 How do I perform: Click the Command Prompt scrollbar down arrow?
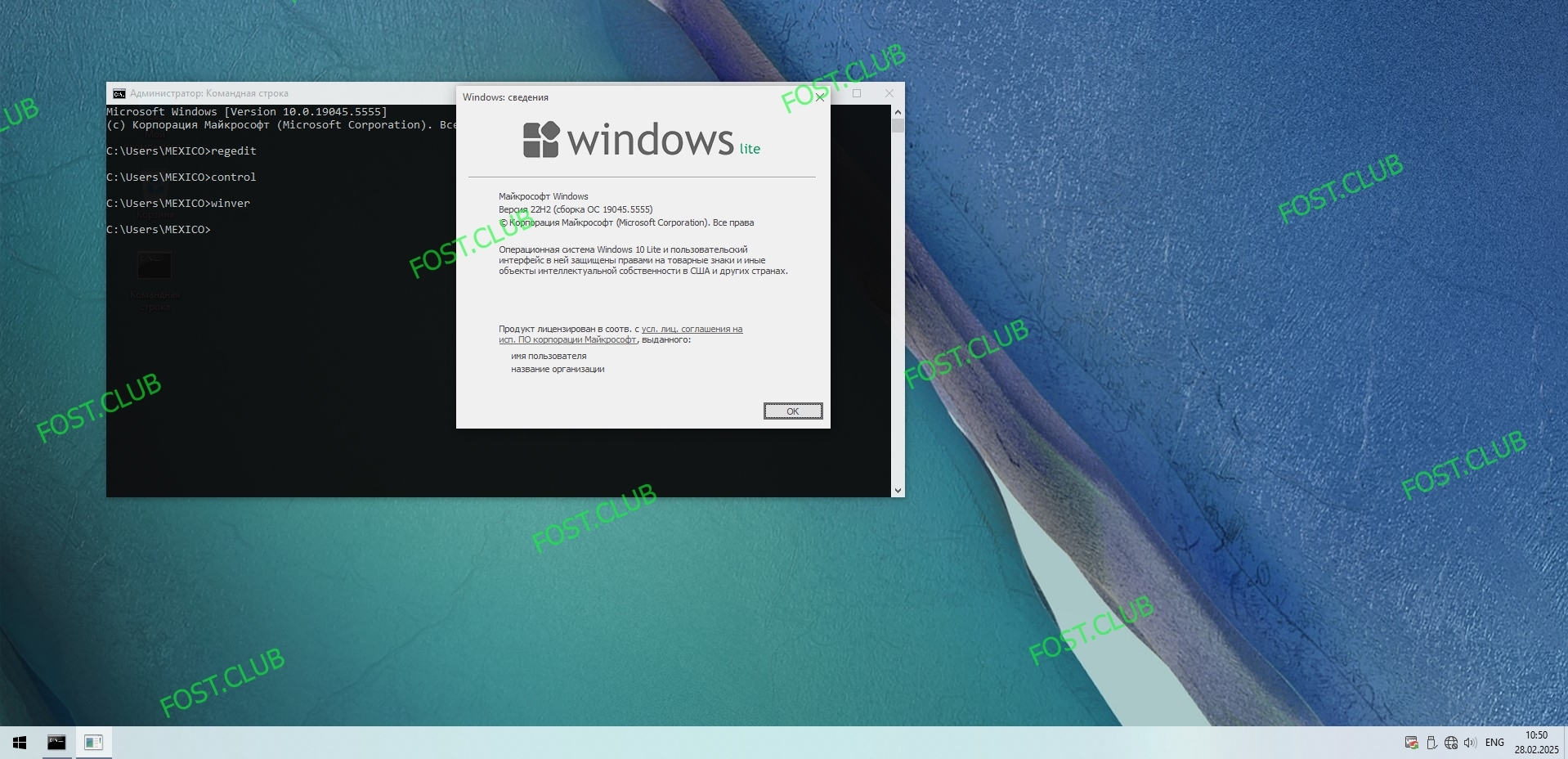coord(898,491)
